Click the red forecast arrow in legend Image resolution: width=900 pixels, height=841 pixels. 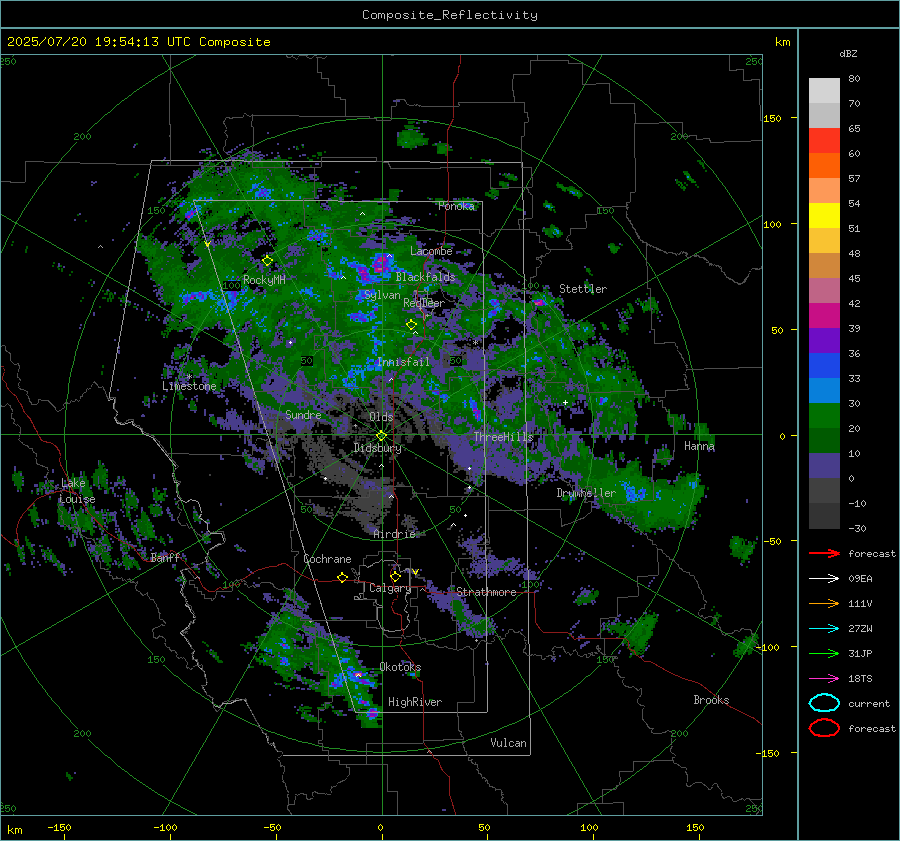pos(824,553)
